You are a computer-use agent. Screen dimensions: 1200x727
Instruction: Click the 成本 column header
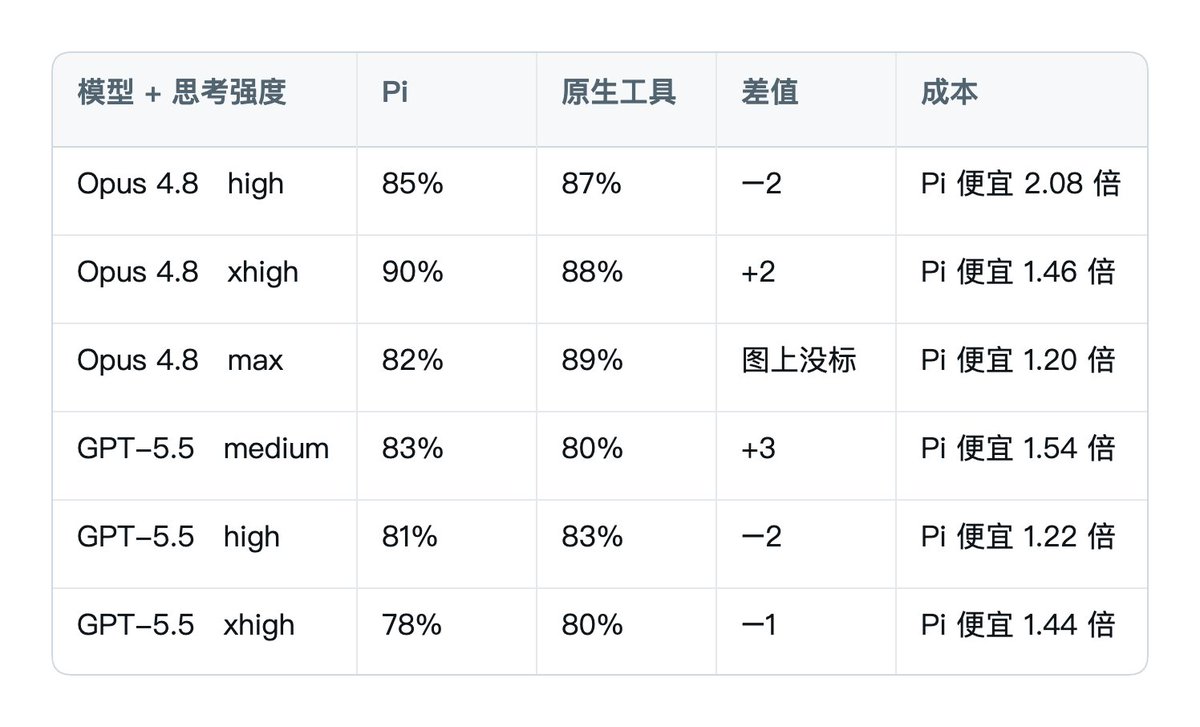pyautogui.click(x=949, y=93)
